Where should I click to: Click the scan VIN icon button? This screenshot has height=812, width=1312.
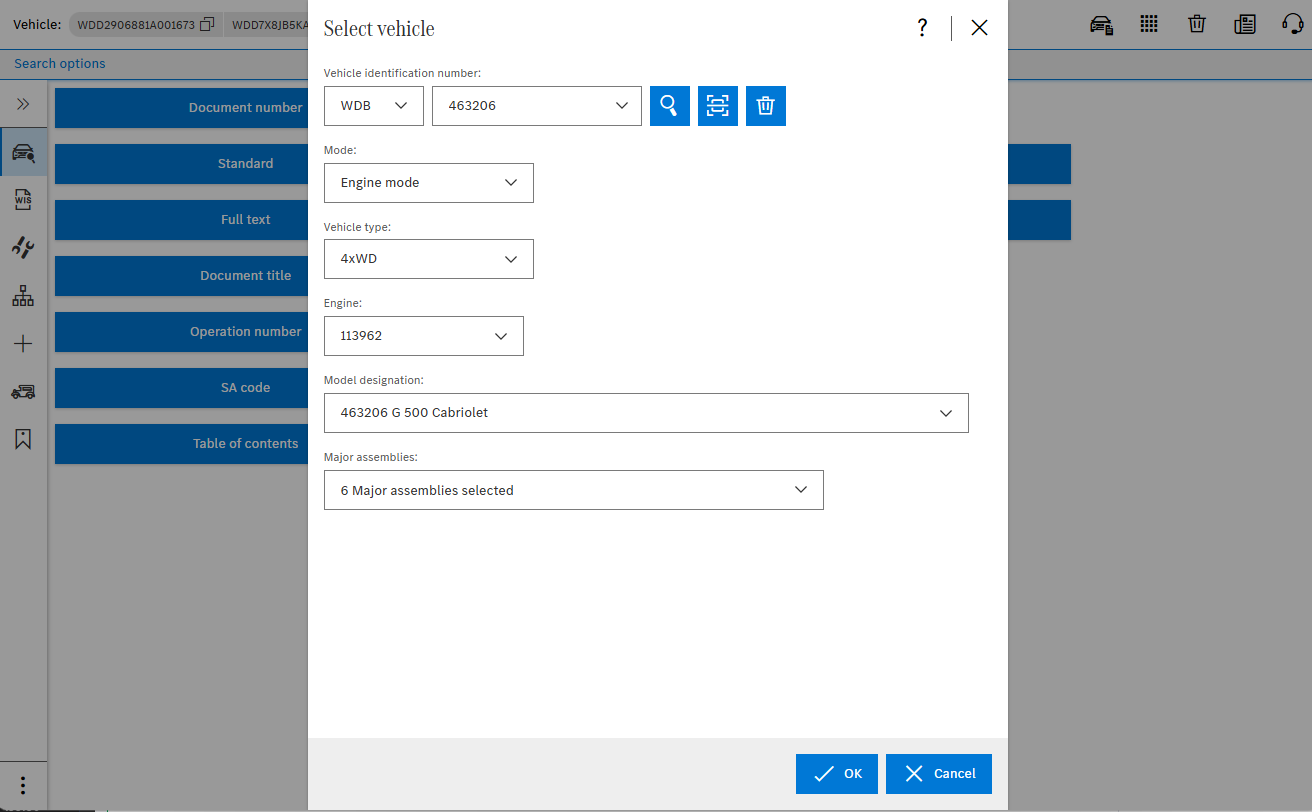718,106
